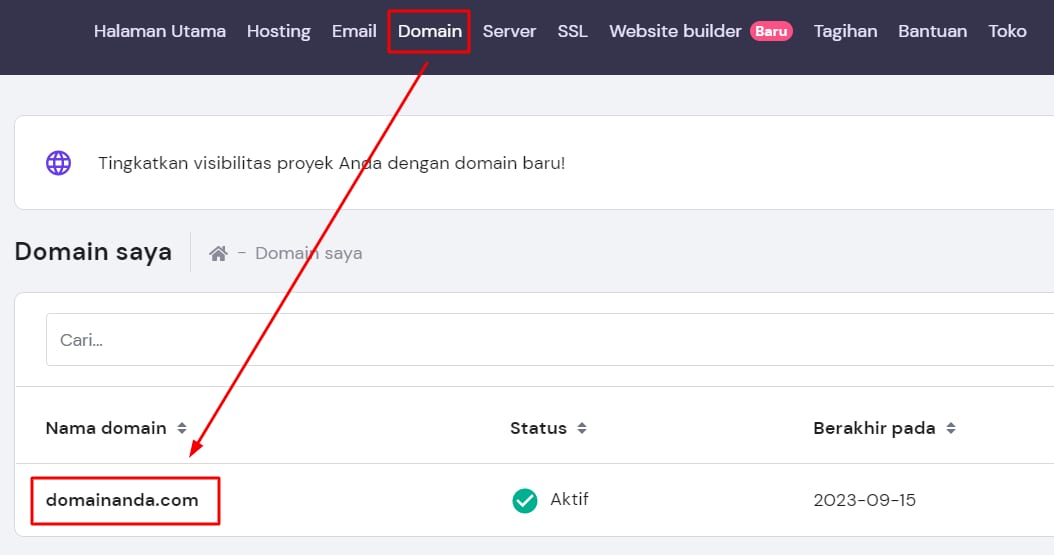Sort by Status column arrows
1054x555 pixels.
(582, 428)
